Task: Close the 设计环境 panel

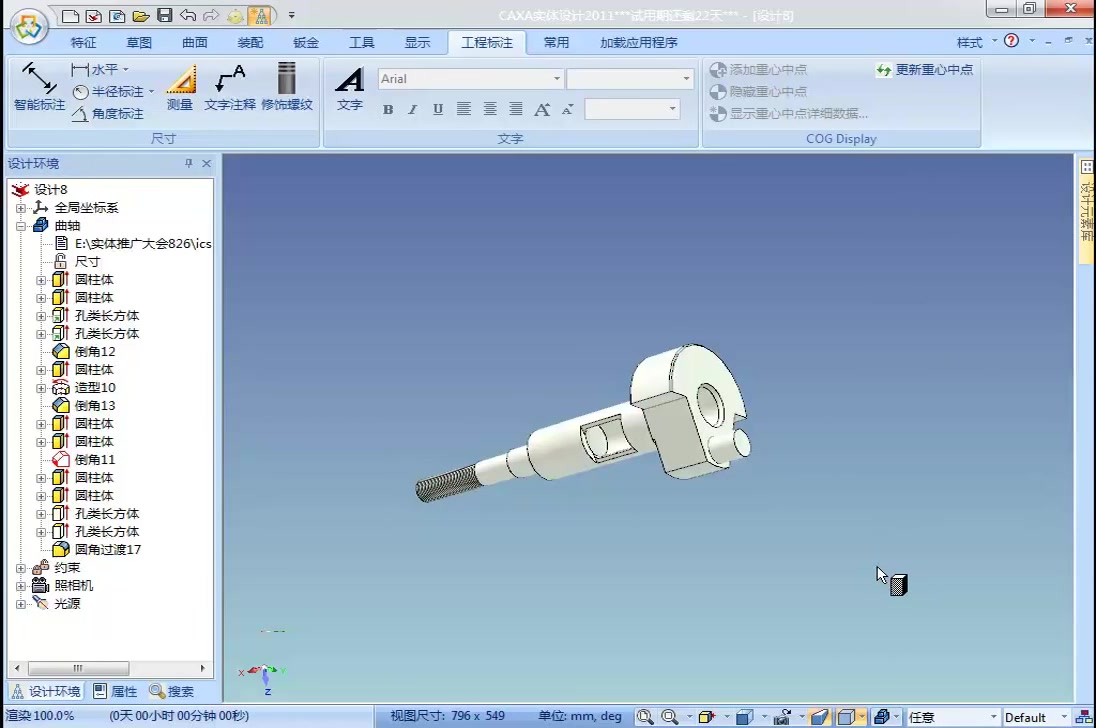Action: tap(206, 163)
